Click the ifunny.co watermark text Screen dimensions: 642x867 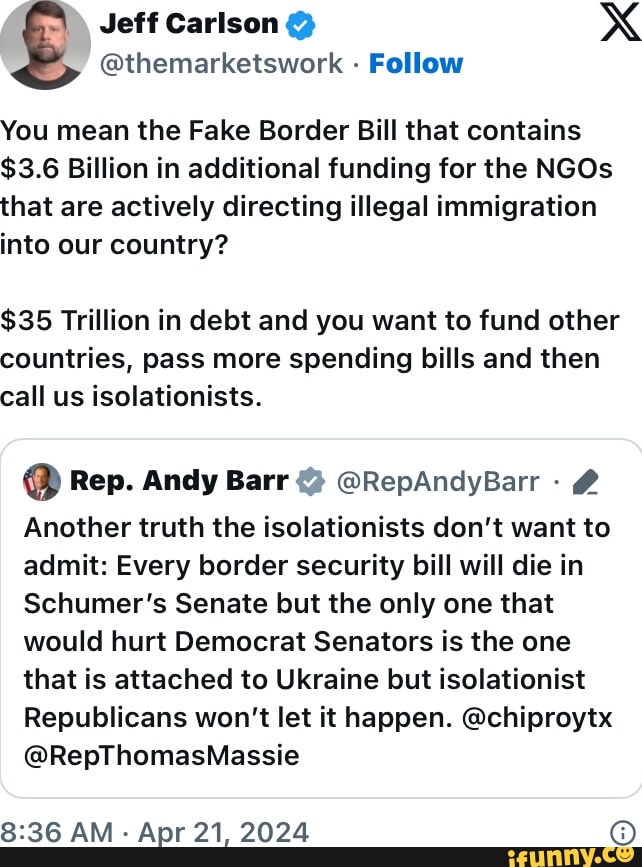tap(560, 855)
